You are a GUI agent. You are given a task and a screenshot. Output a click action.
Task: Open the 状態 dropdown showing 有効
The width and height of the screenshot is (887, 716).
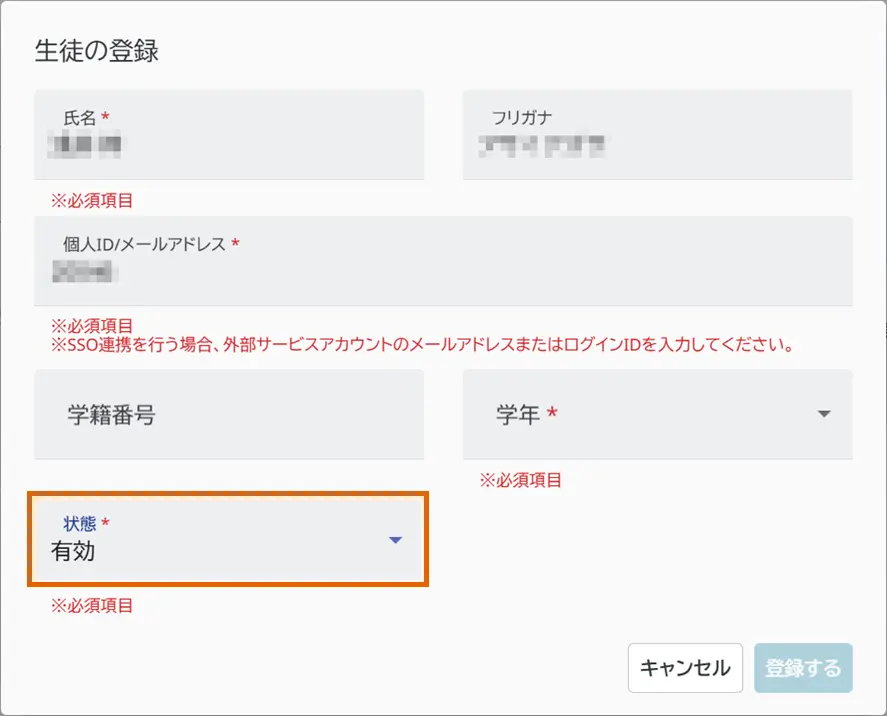(229, 539)
